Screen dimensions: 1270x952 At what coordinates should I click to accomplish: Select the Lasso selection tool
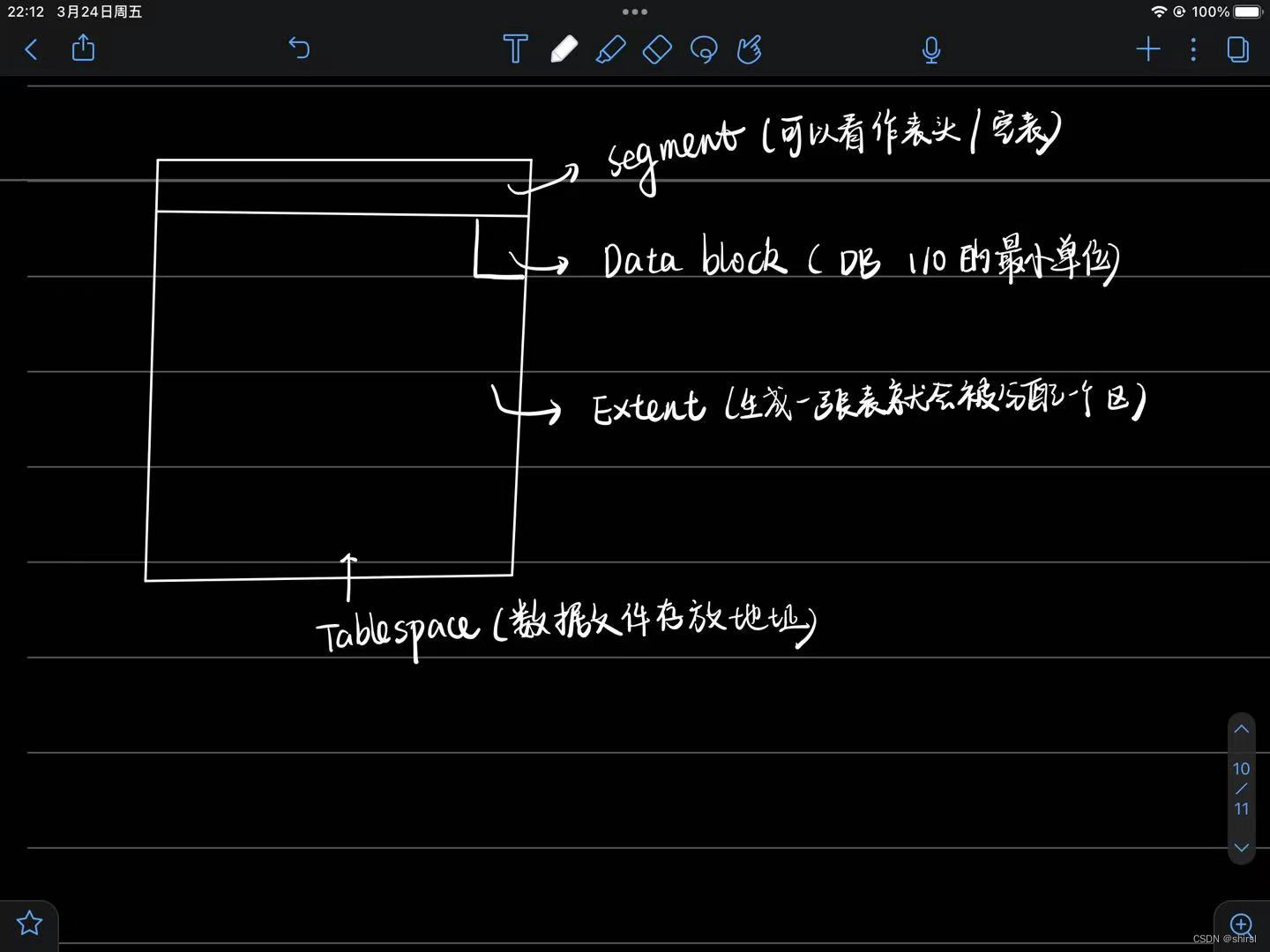pos(704,49)
